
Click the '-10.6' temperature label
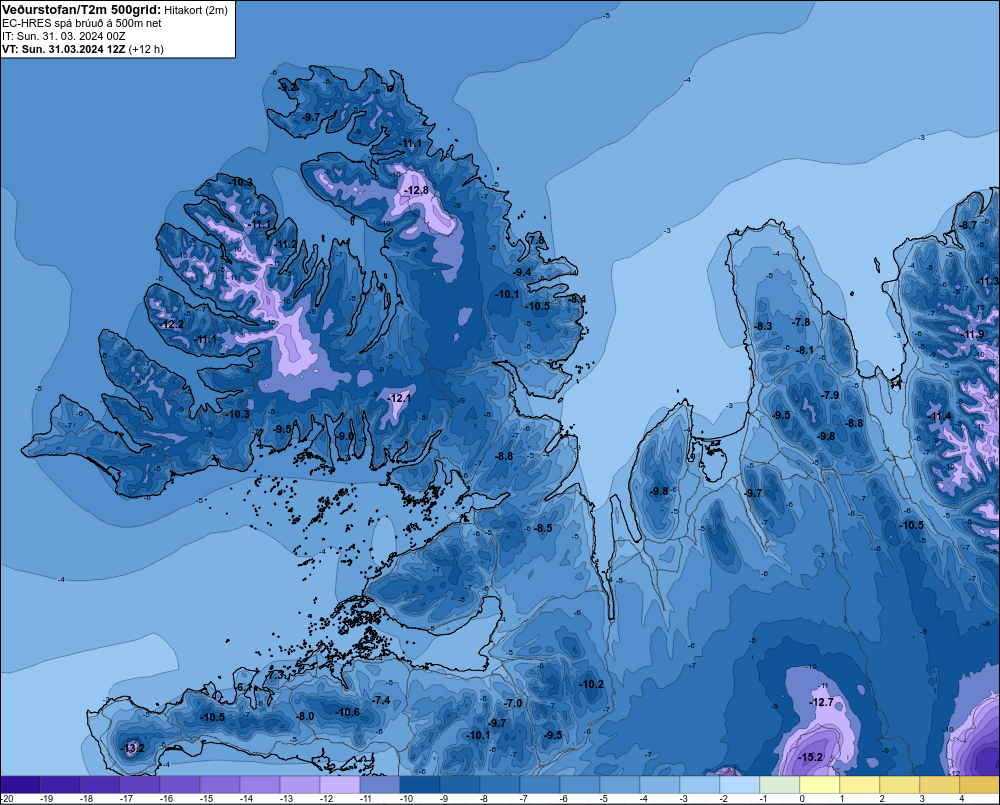point(348,712)
